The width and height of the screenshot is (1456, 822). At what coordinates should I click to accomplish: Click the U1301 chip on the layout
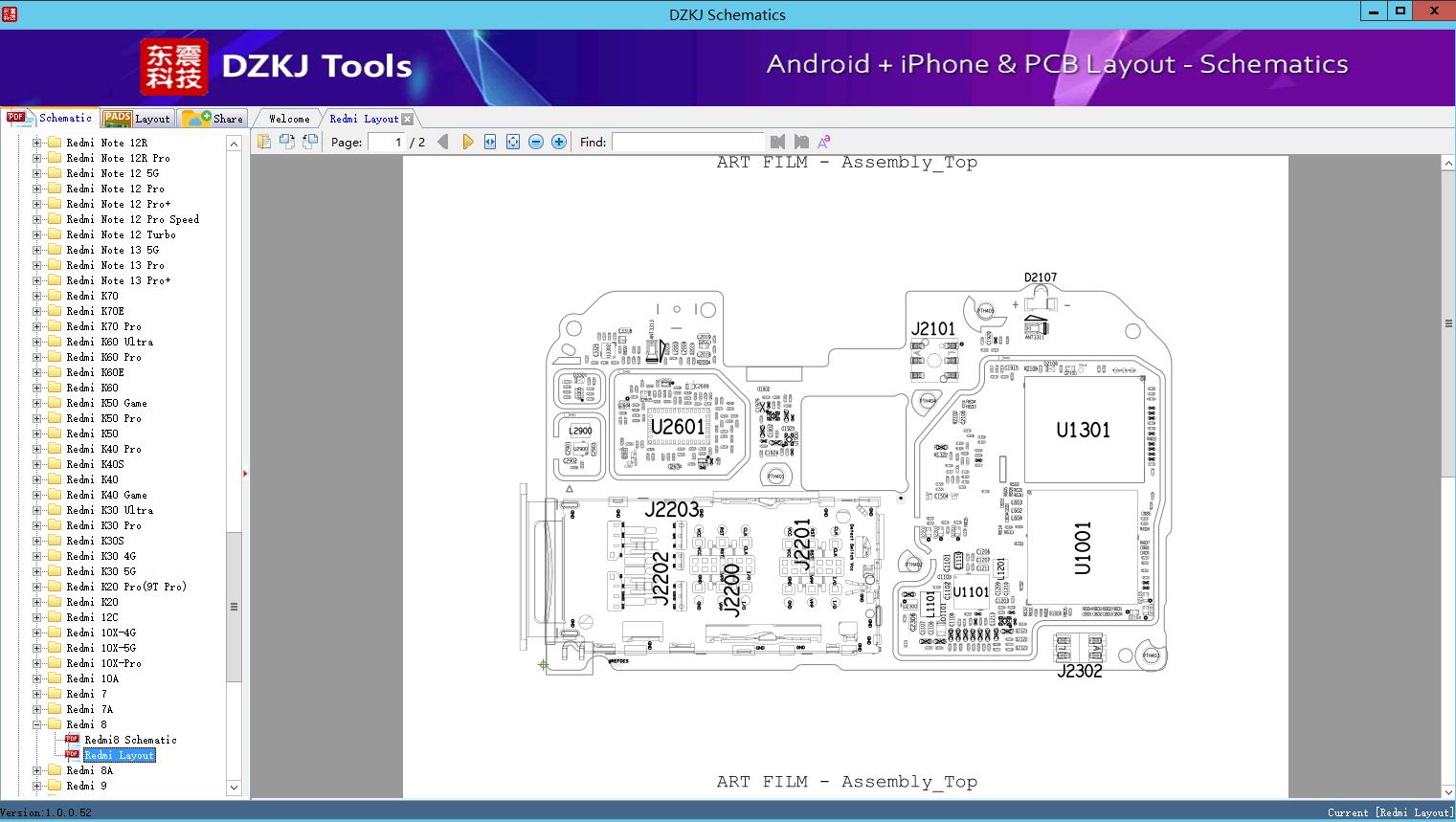[x=1083, y=430]
